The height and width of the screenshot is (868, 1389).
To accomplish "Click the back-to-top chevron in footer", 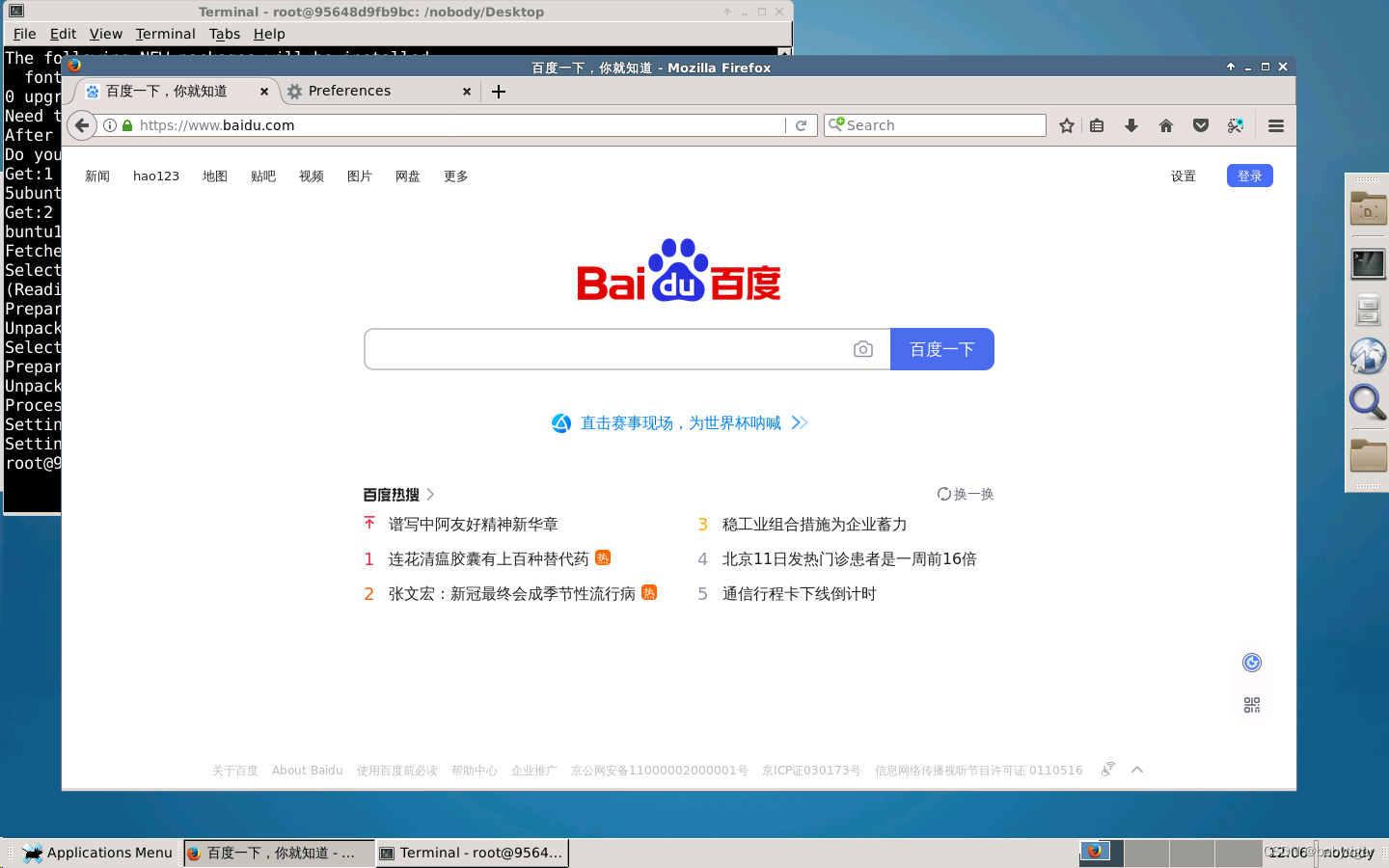I will coord(1137,770).
